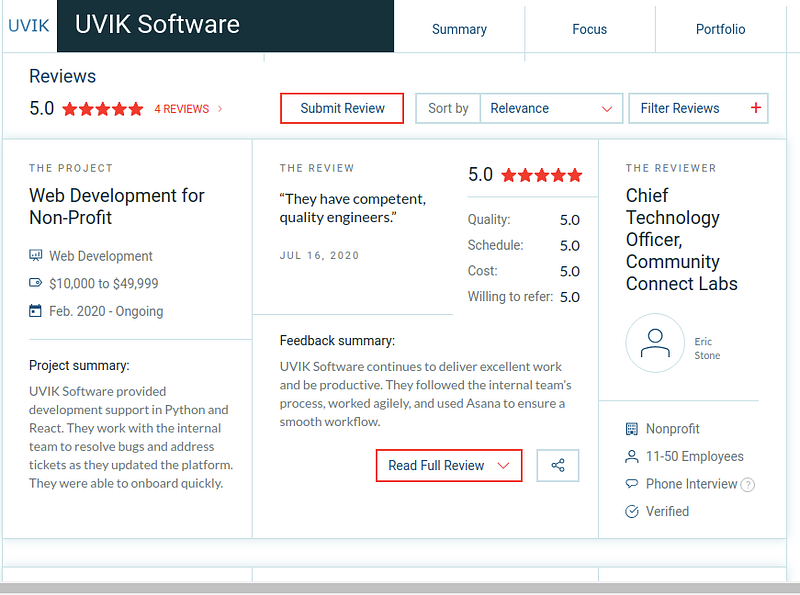Expand the Filter Reviews panel
Image resolution: width=800 pixels, height=595 pixels.
coord(697,108)
